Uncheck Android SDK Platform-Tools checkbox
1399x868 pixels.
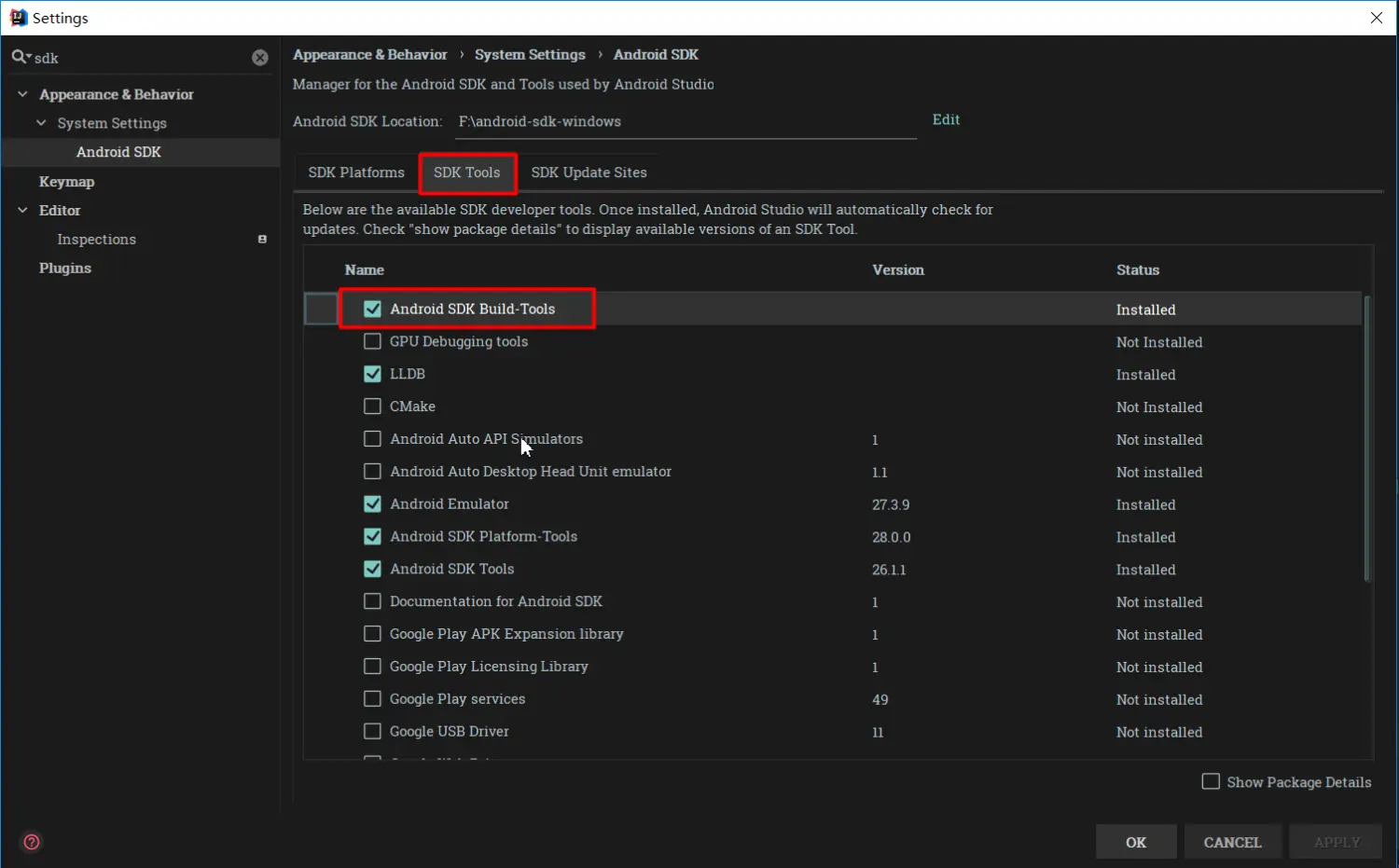(372, 537)
